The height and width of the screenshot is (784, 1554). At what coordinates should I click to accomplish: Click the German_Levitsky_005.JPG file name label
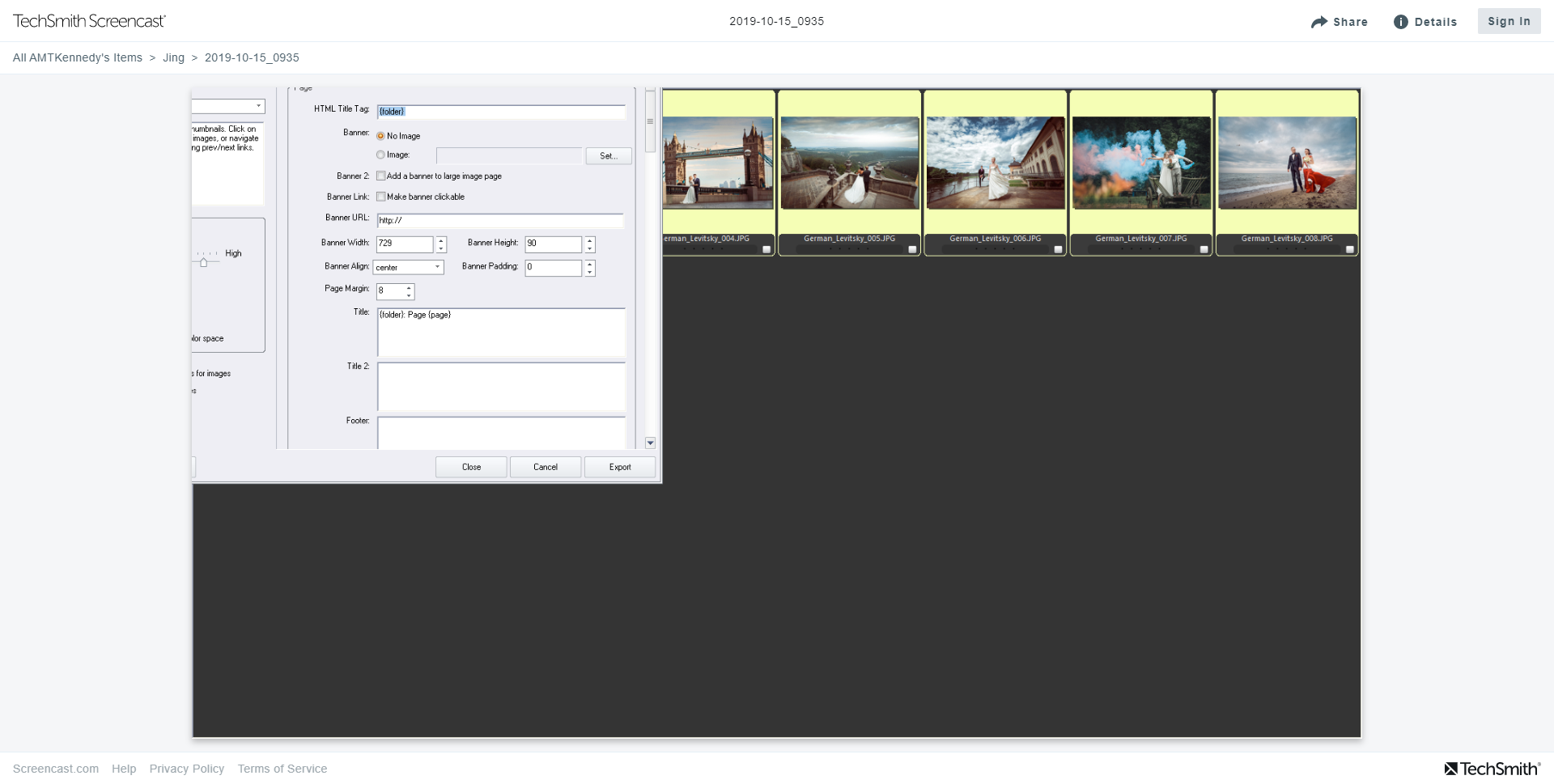[850, 239]
